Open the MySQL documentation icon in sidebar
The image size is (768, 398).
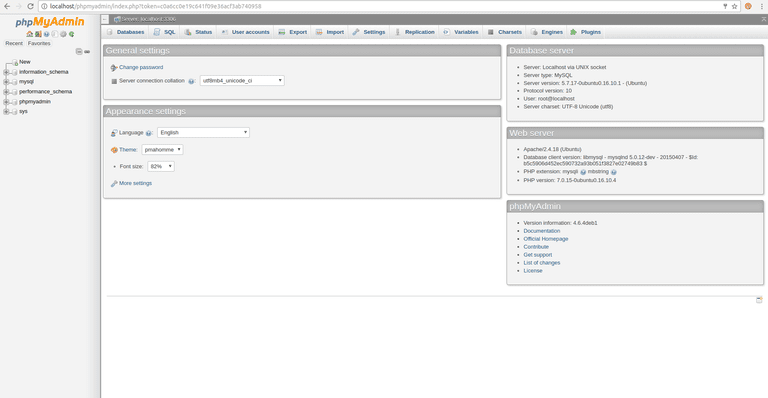[x=55, y=34]
